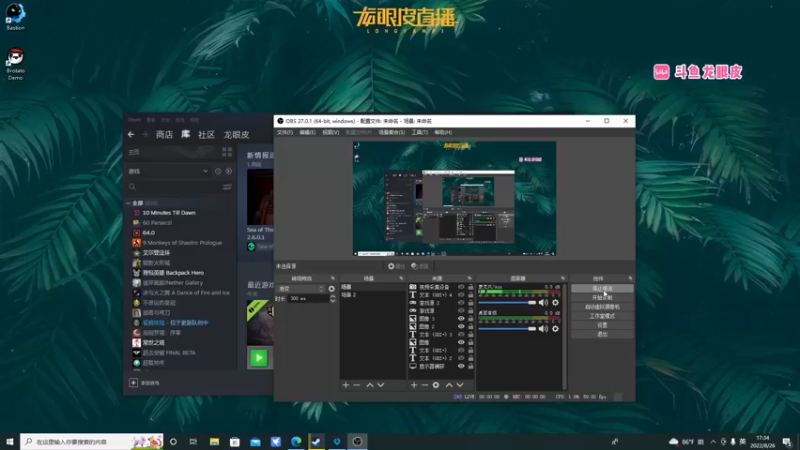This screenshot has height=450, width=800.
Task: Click the ready-to-play icon beside the Steam games filter
Action: (229, 171)
